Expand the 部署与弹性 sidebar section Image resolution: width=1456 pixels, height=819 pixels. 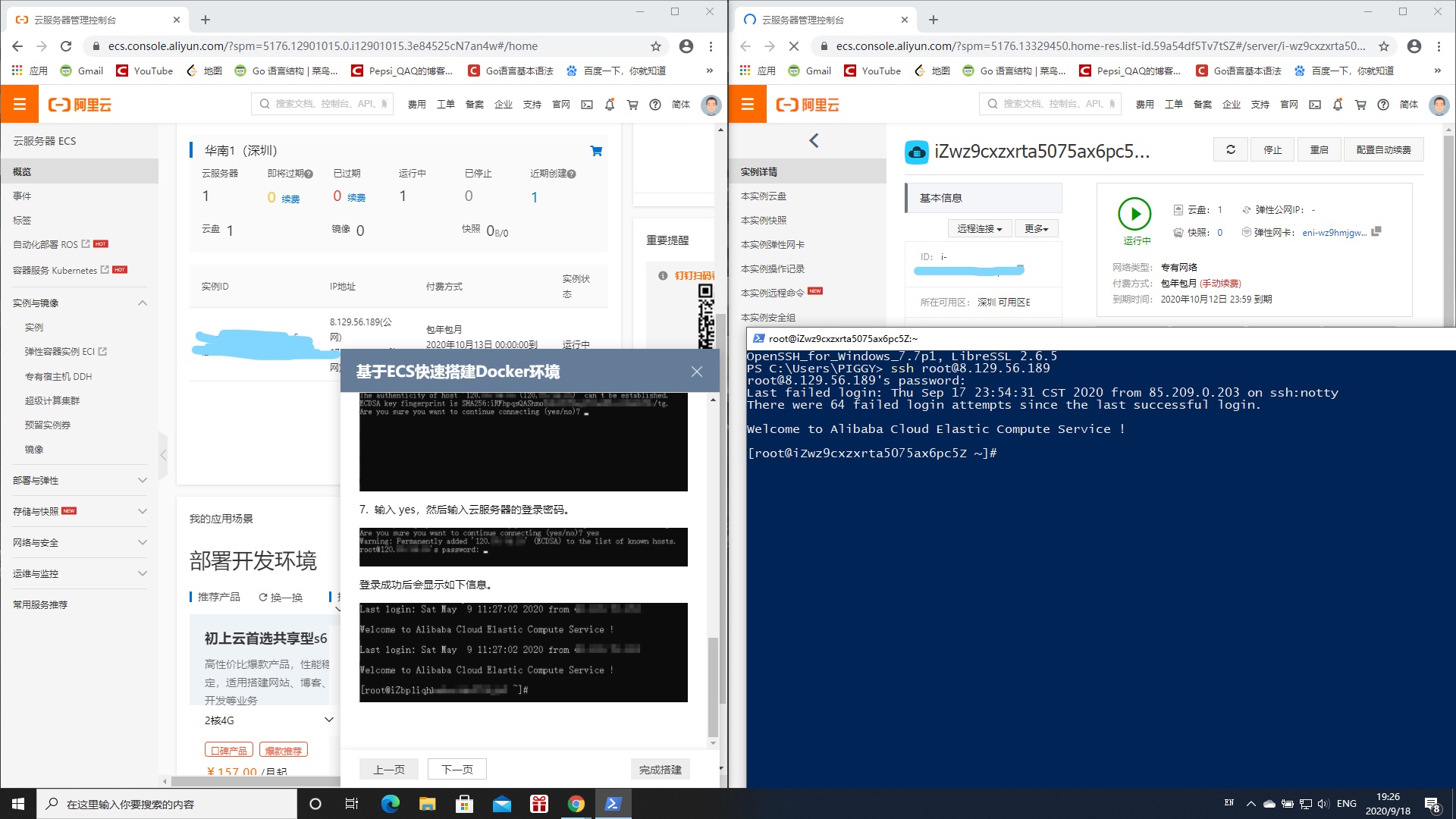[143, 480]
